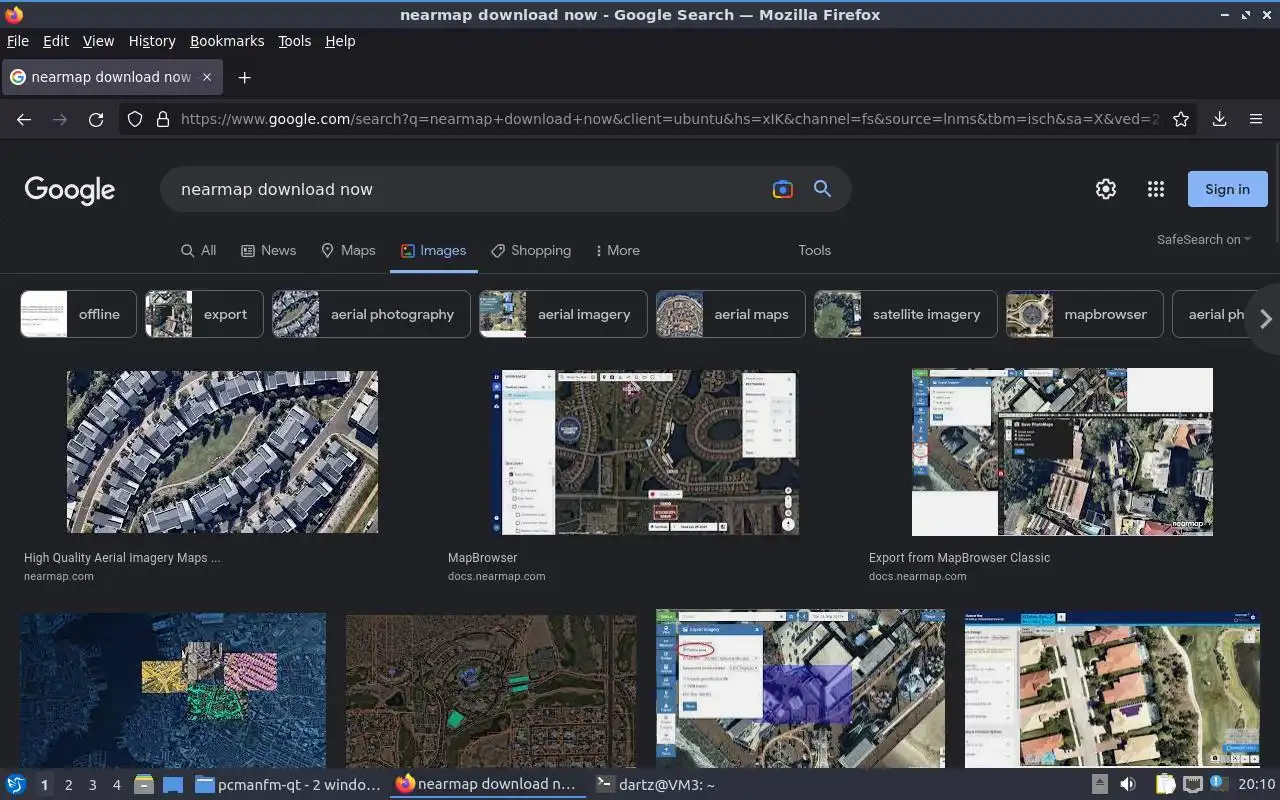1280x800 pixels.
Task: Close the nearmap download now tab
Action: pos(207,77)
